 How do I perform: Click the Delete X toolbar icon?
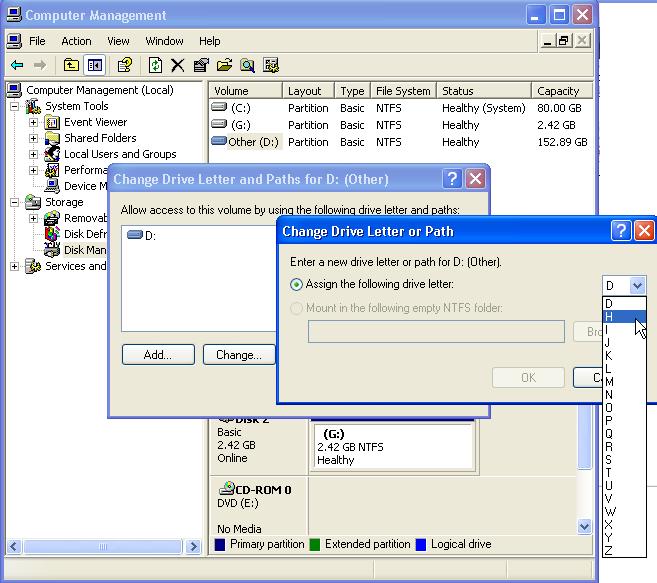pyautogui.click(x=178, y=65)
